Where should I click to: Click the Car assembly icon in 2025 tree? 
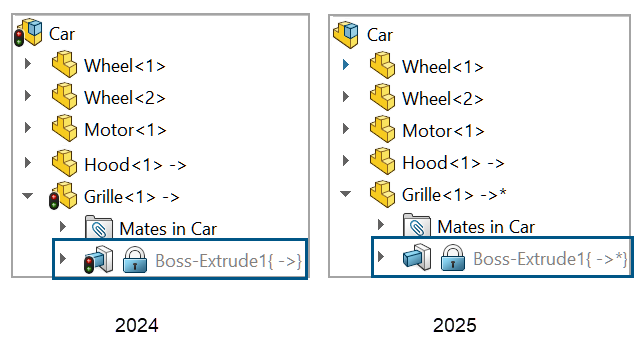pos(346,34)
